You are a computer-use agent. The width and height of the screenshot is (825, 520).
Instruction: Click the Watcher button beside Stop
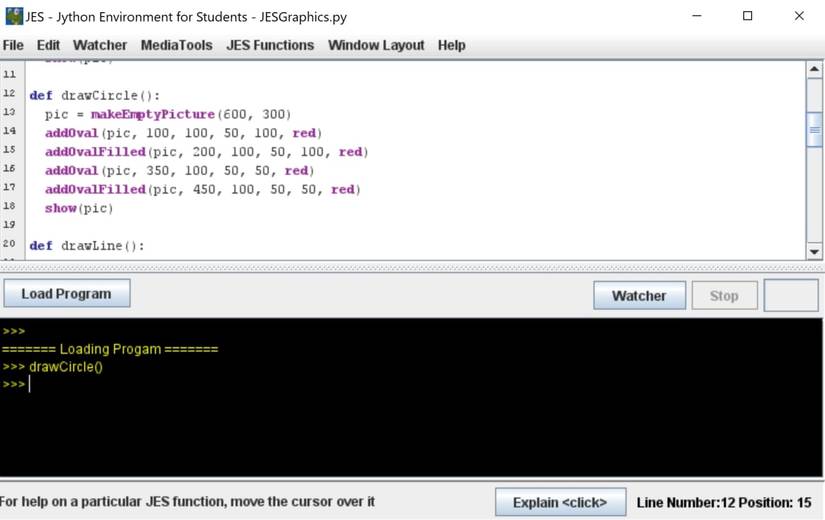tap(639, 296)
